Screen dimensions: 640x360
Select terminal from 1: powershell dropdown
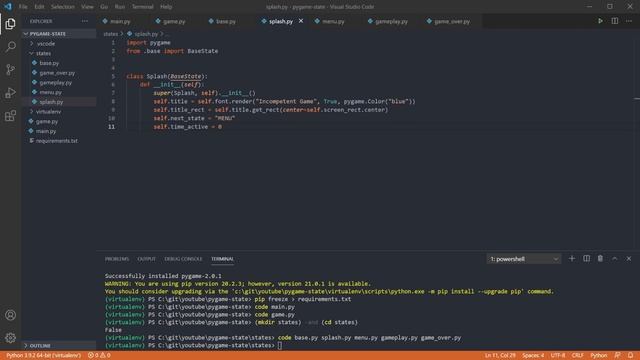[x=524, y=259]
